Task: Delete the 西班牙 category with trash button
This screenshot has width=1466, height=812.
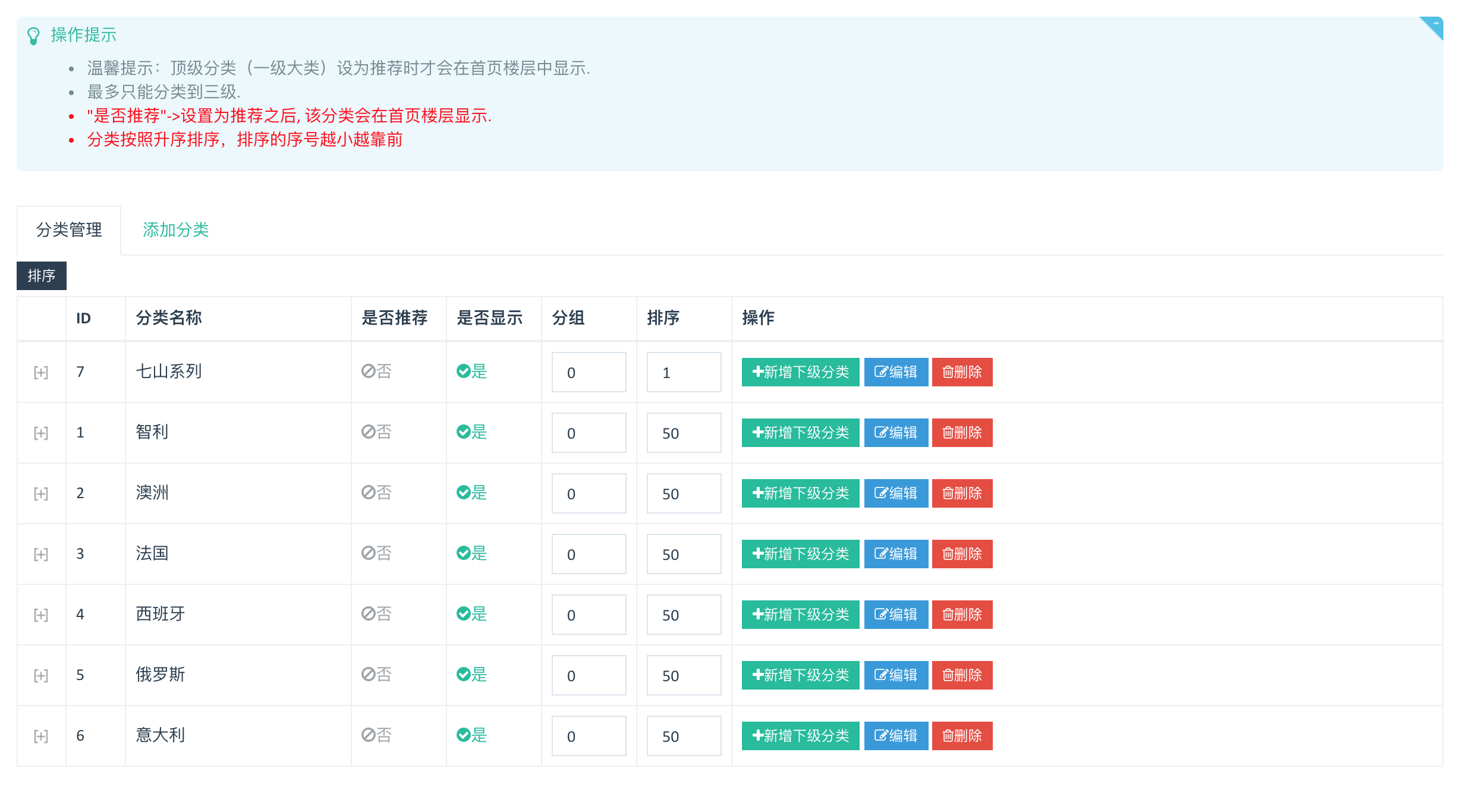Action: click(962, 615)
